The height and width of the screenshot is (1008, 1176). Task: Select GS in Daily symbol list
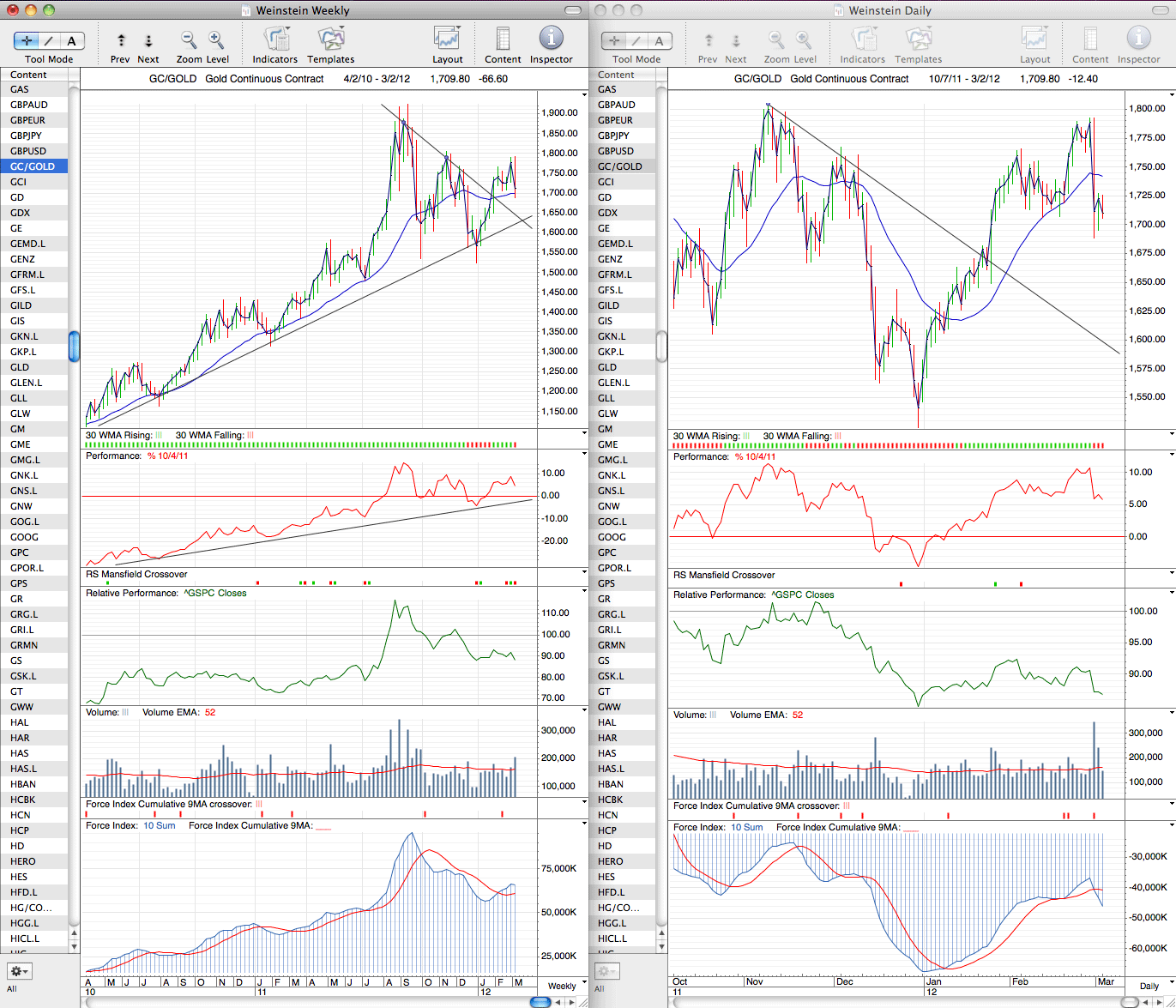622,661
